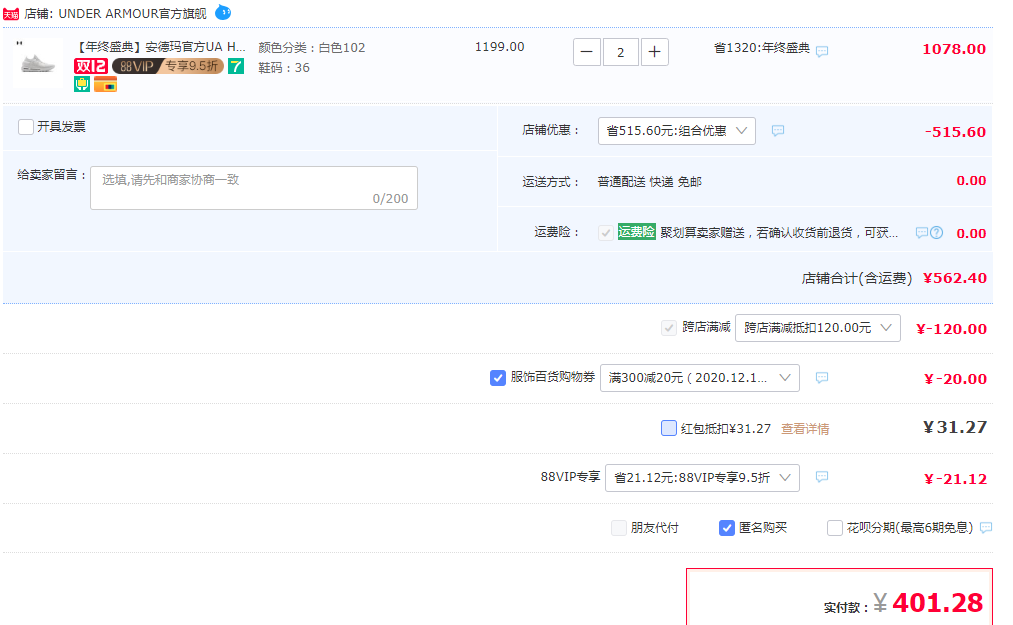1013x625 pixels.
Task: Expand the 省21.12元:88VIP专享9.5折 dropdown
Action: click(x=702, y=478)
